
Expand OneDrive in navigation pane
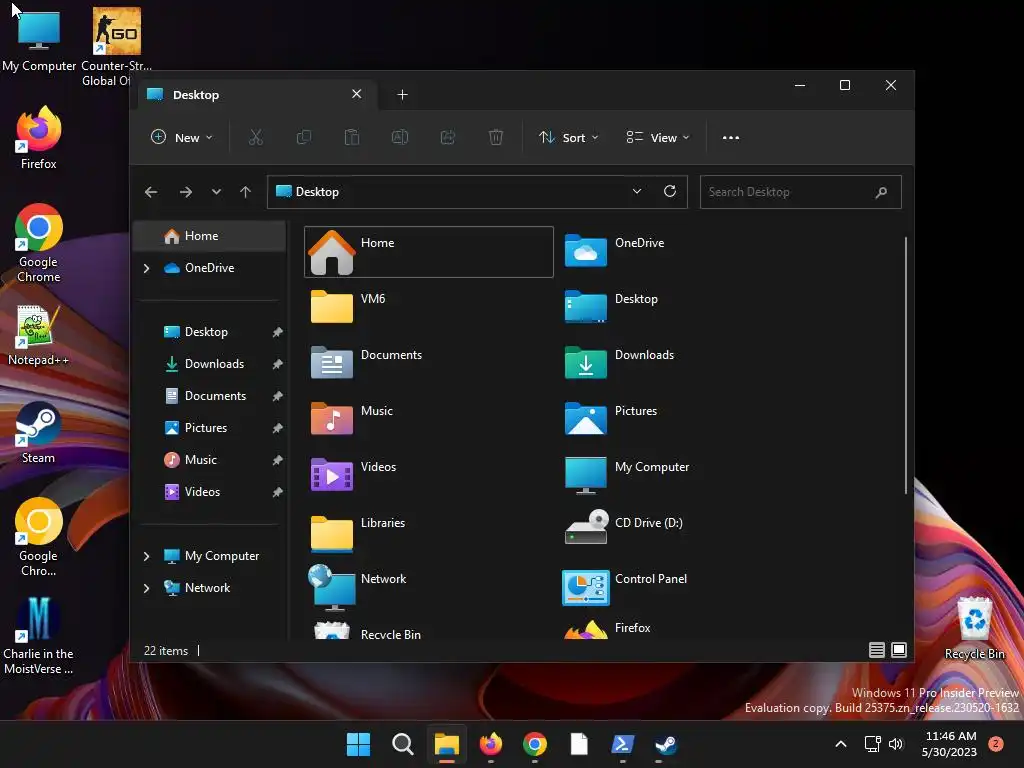tap(146, 268)
